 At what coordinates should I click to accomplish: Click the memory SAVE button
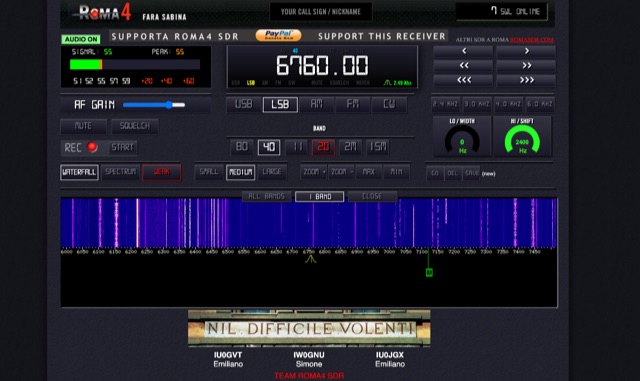pyautogui.click(x=471, y=173)
